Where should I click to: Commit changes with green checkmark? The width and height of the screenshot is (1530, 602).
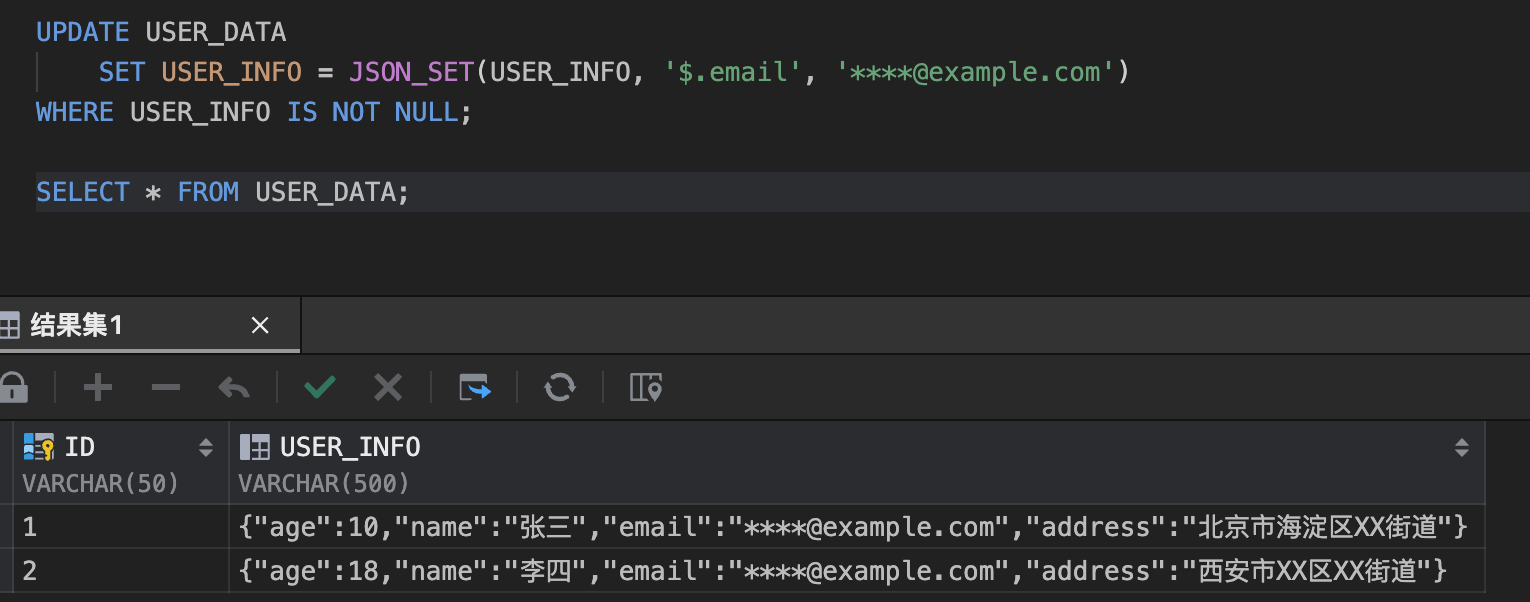(320, 387)
